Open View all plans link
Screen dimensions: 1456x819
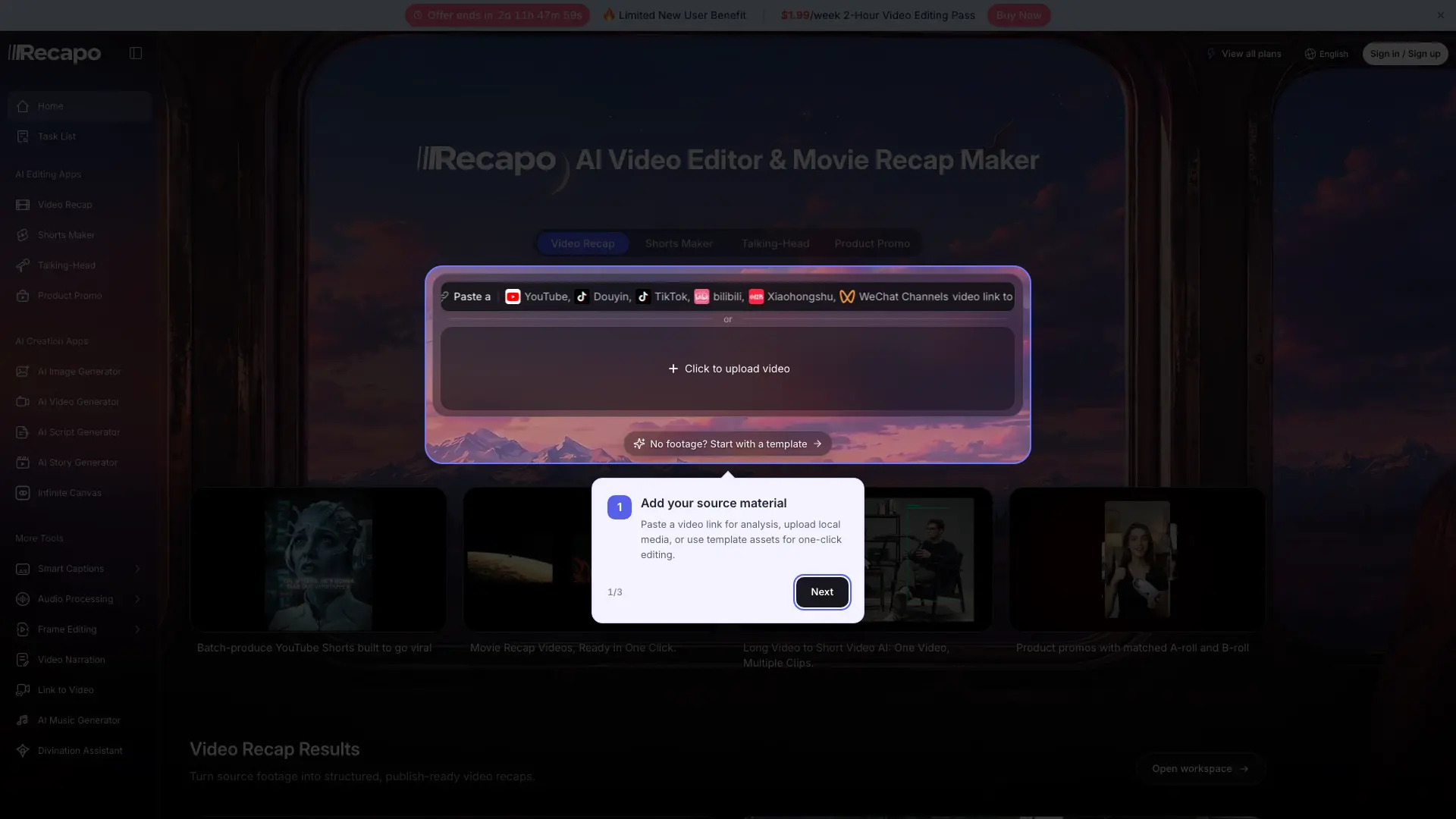click(x=1244, y=54)
